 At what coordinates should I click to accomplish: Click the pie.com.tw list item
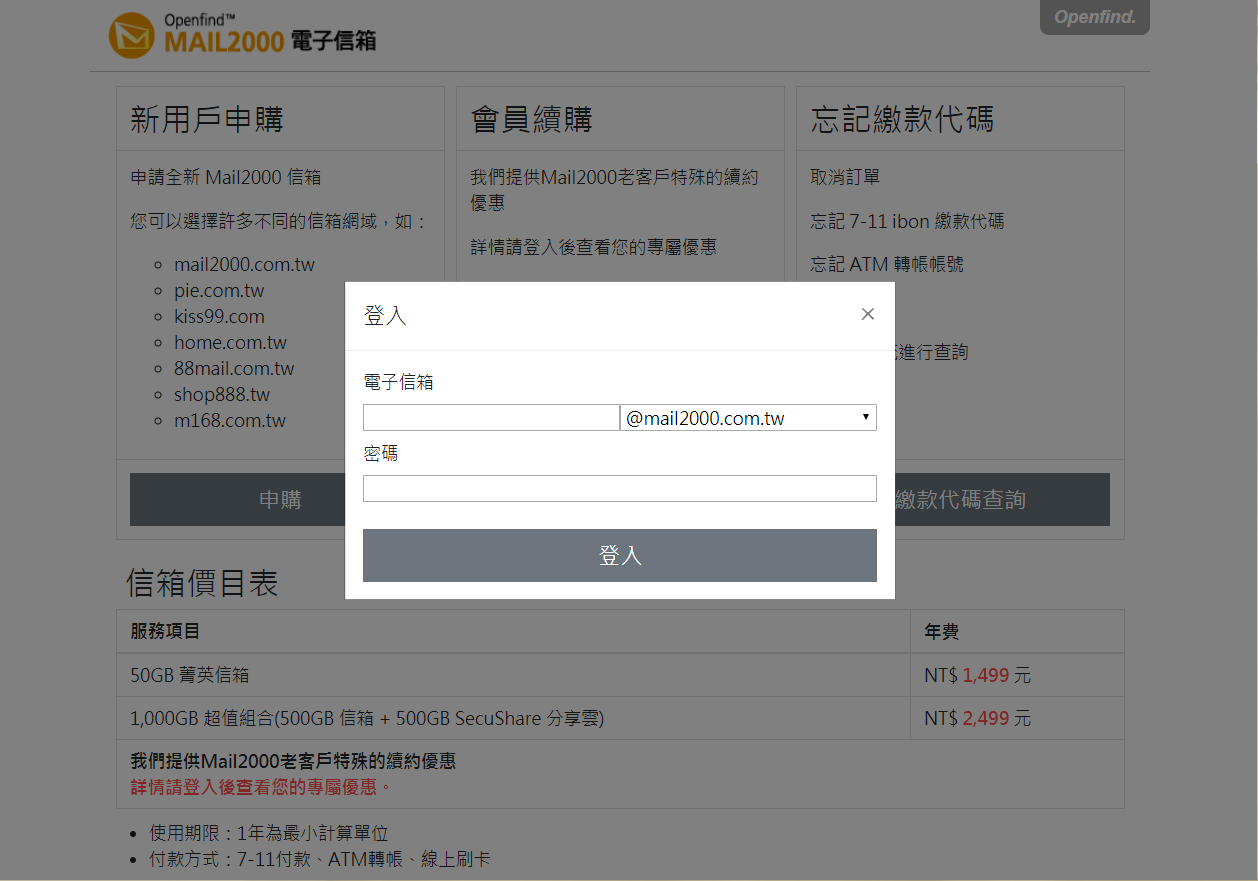point(219,291)
